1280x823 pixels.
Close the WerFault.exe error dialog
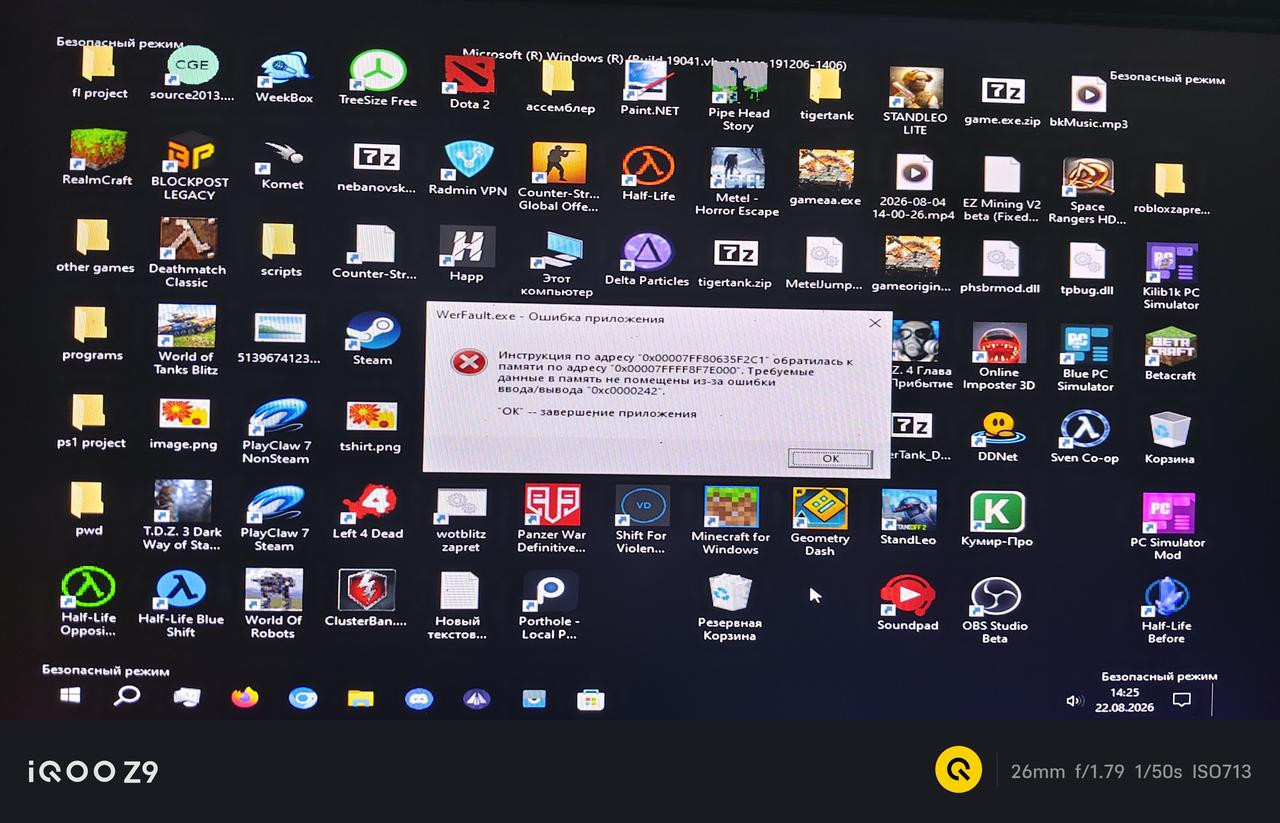[875, 322]
